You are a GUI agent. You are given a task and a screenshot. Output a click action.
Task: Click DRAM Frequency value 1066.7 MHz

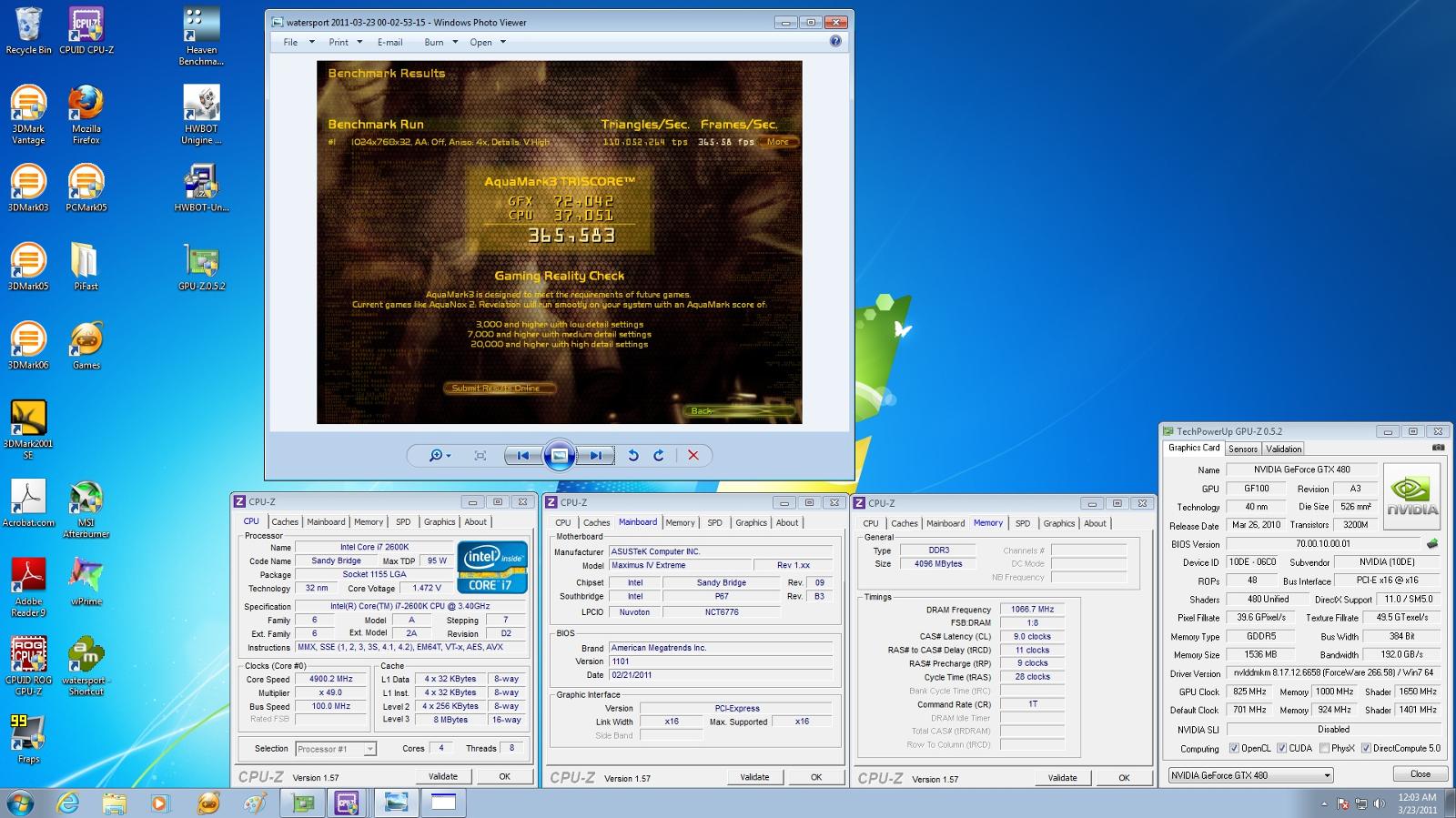tap(1032, 610)
